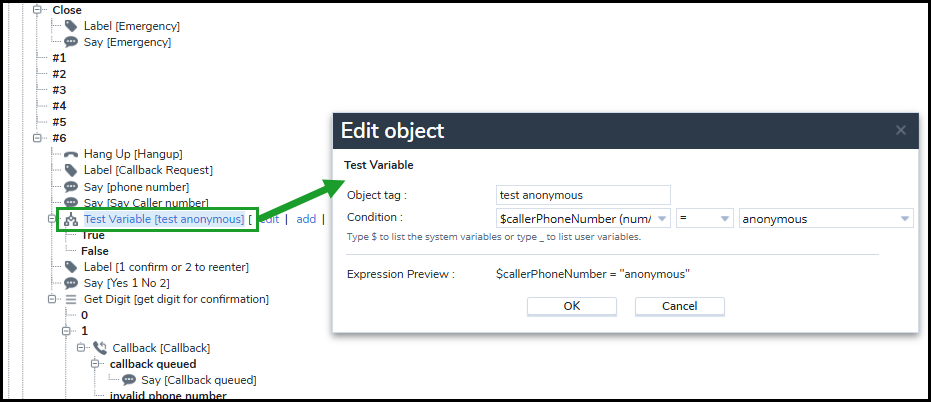Click the Object tag input field

click(583, 195)
